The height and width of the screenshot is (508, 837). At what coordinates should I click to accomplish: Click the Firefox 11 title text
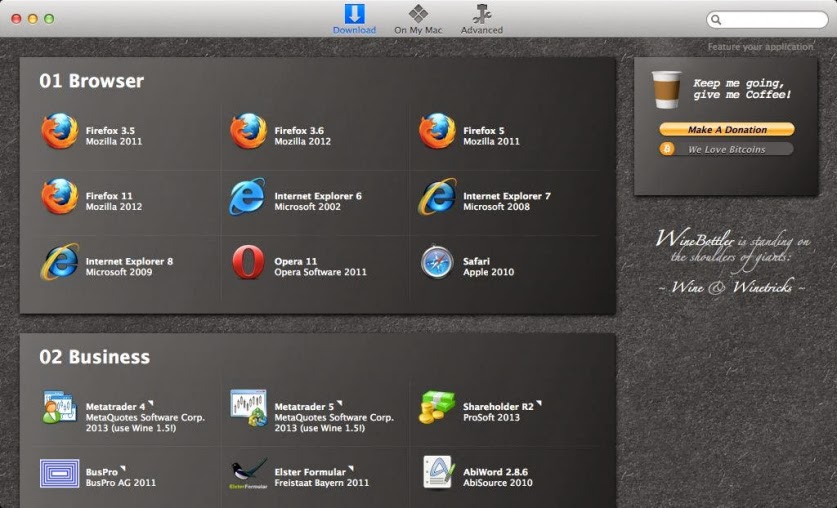point(109,196)
